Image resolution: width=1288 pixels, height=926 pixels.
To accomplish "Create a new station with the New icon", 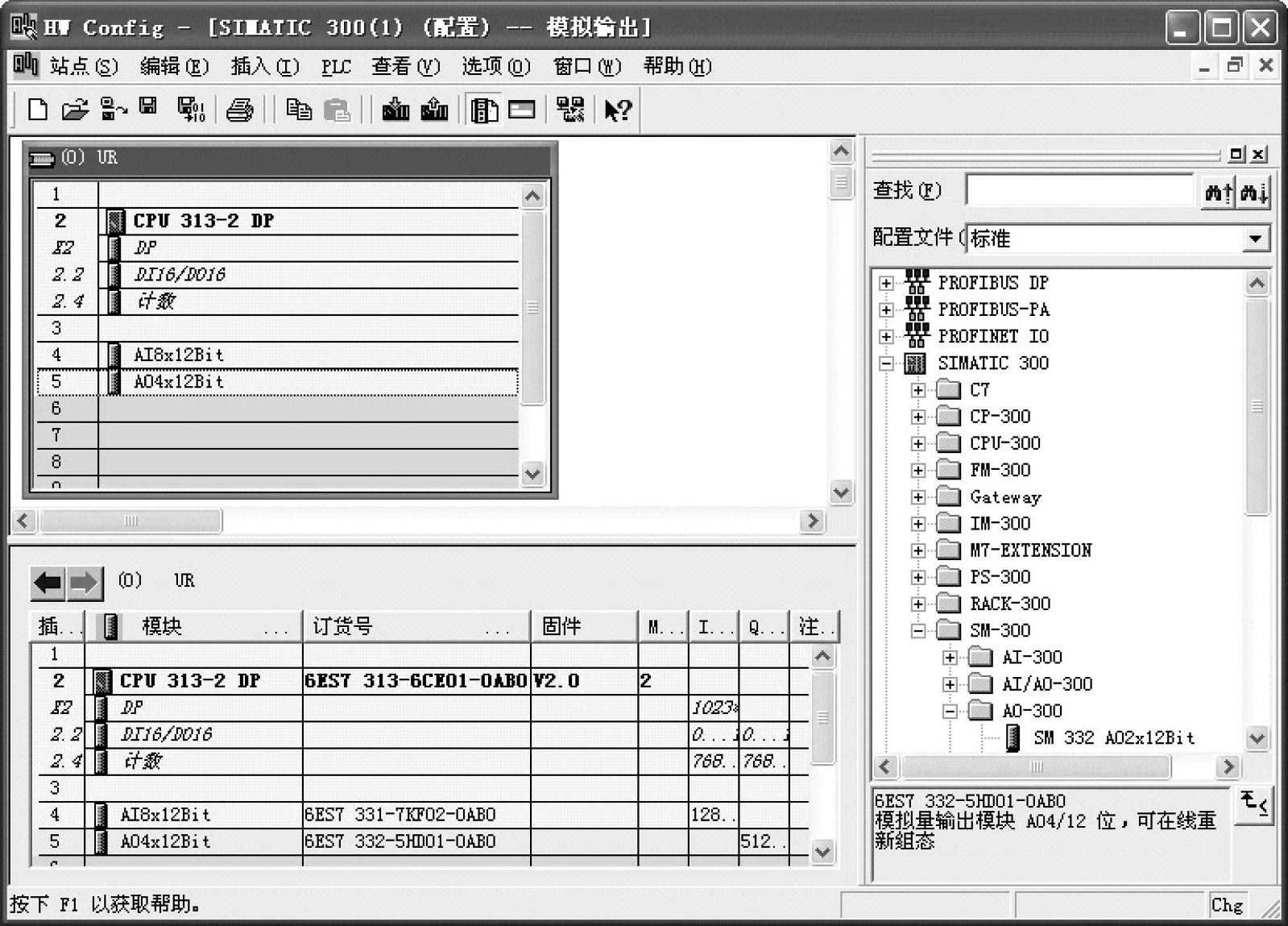I will (37, 109).
